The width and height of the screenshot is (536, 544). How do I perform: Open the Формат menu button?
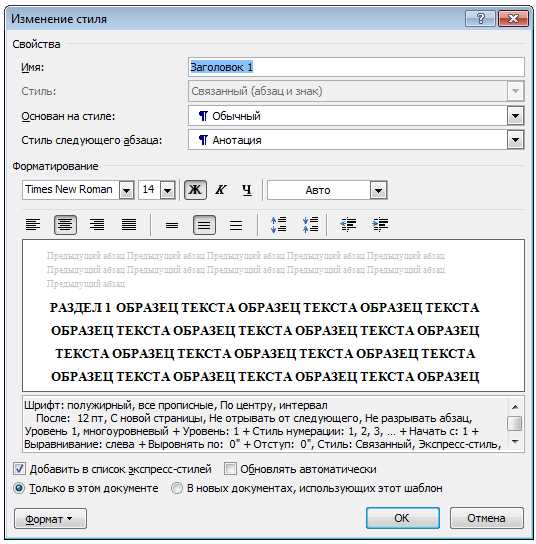[50, 519]
